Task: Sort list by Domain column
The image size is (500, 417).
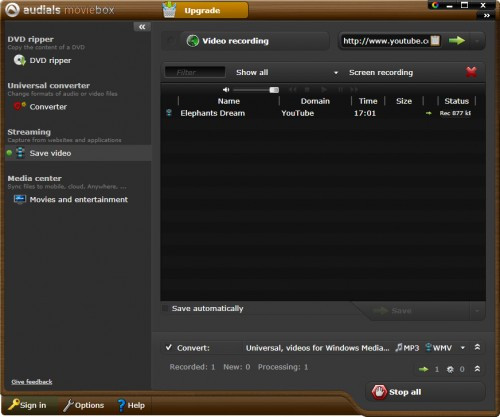Action: coord(315,101)
